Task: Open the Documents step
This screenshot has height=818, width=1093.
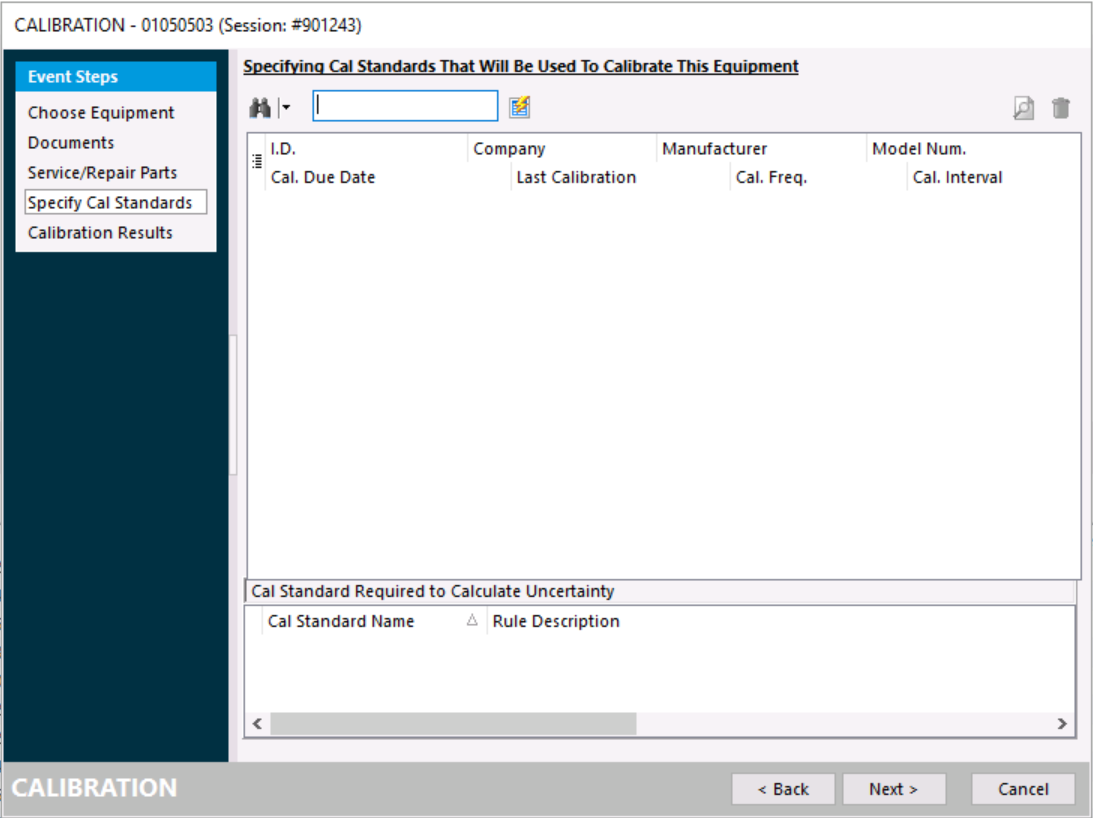Action: 71,143
